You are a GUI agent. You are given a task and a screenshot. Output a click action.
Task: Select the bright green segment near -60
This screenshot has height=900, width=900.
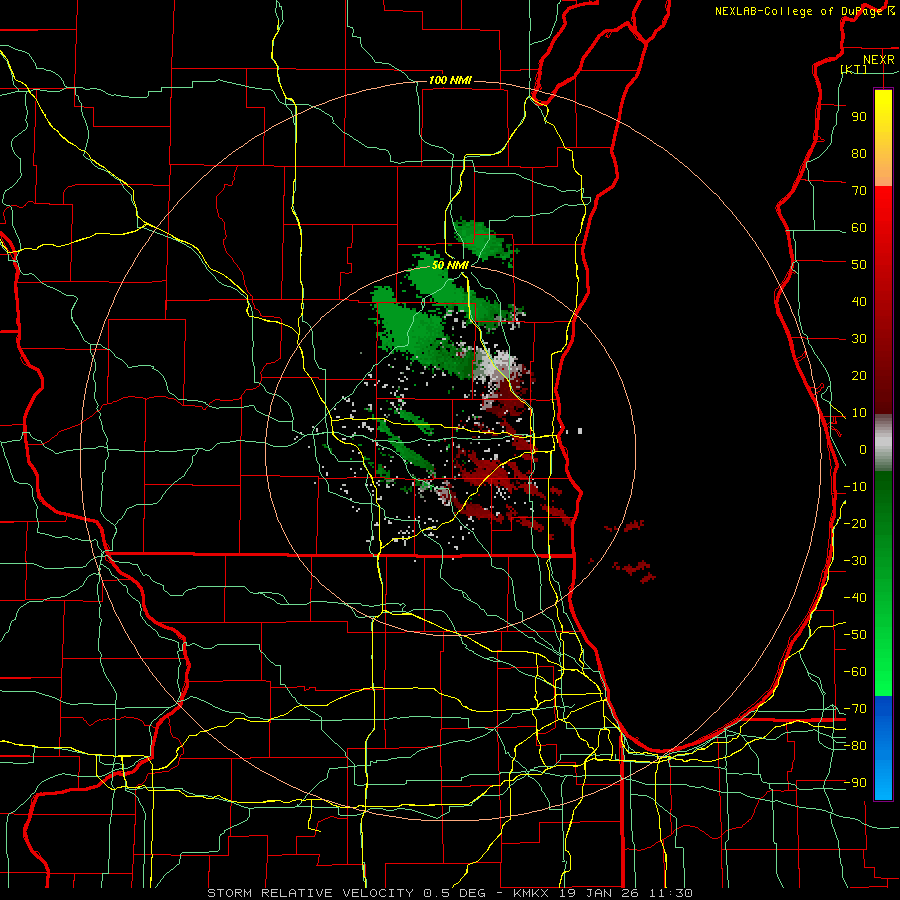[883, 672]
